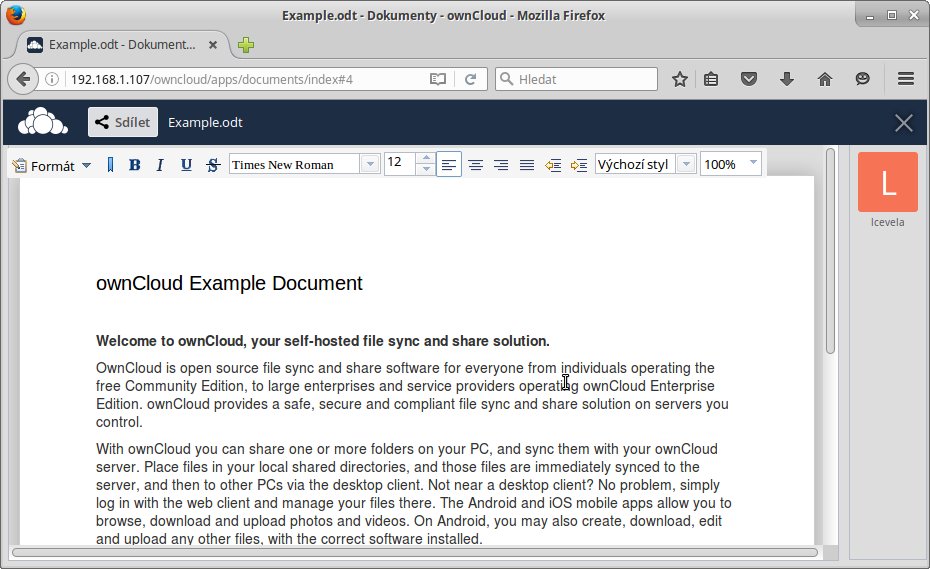Click the annotation marker icon
930x569 pixels.
tap(110, 165)
